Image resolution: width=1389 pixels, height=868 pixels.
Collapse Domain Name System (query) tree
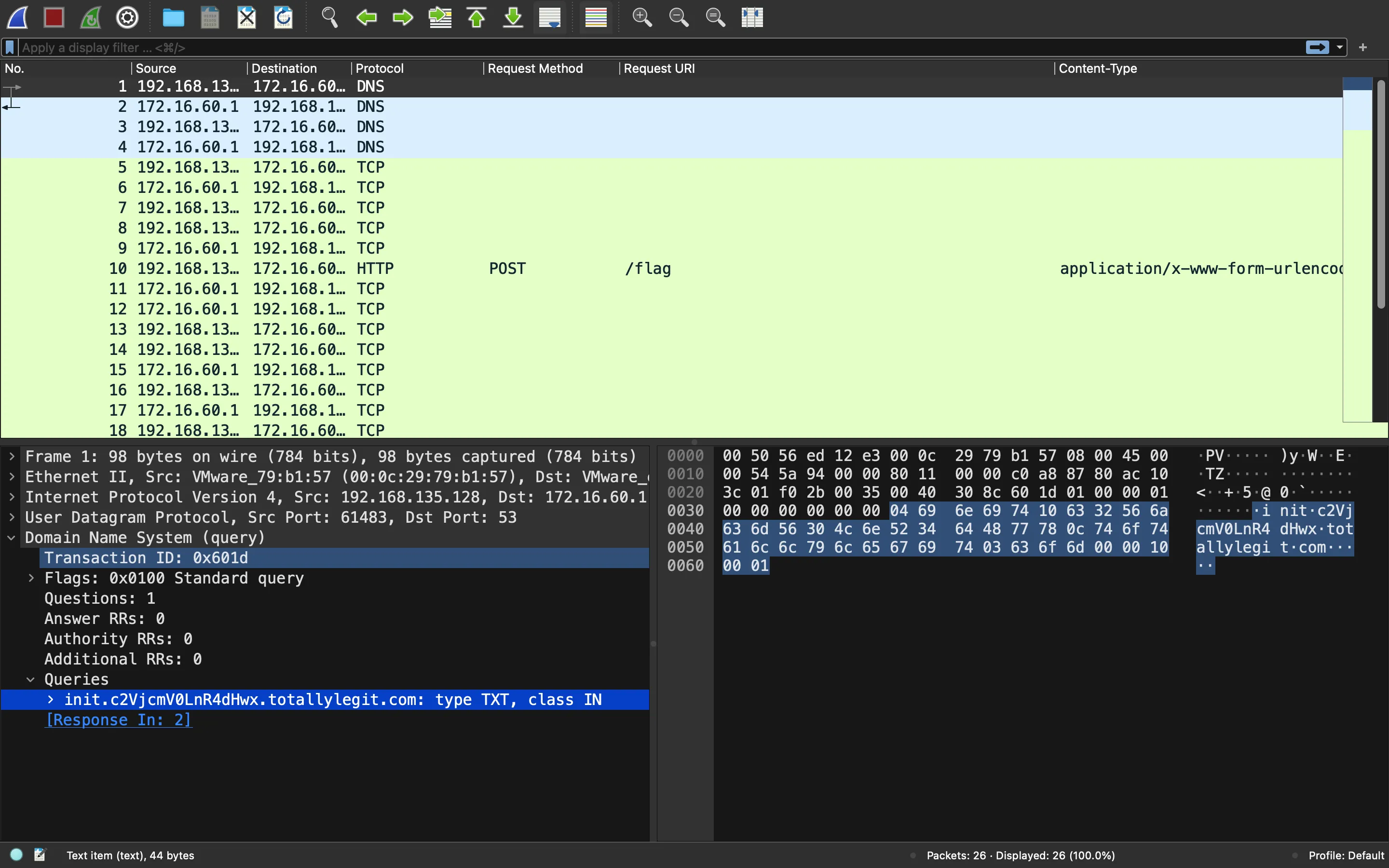[x=12, y=538]
